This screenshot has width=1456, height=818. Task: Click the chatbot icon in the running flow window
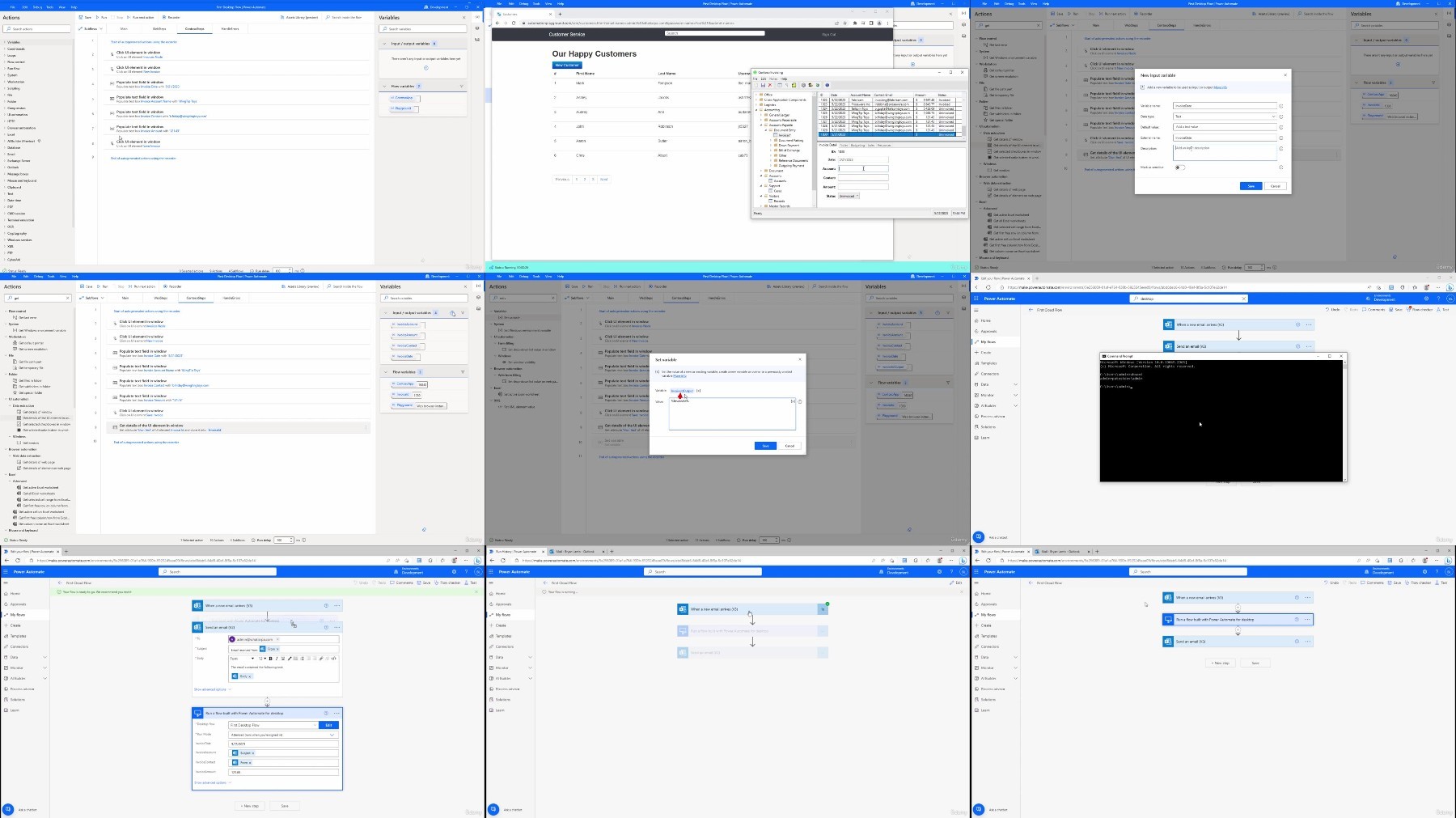tap(493, 808)
